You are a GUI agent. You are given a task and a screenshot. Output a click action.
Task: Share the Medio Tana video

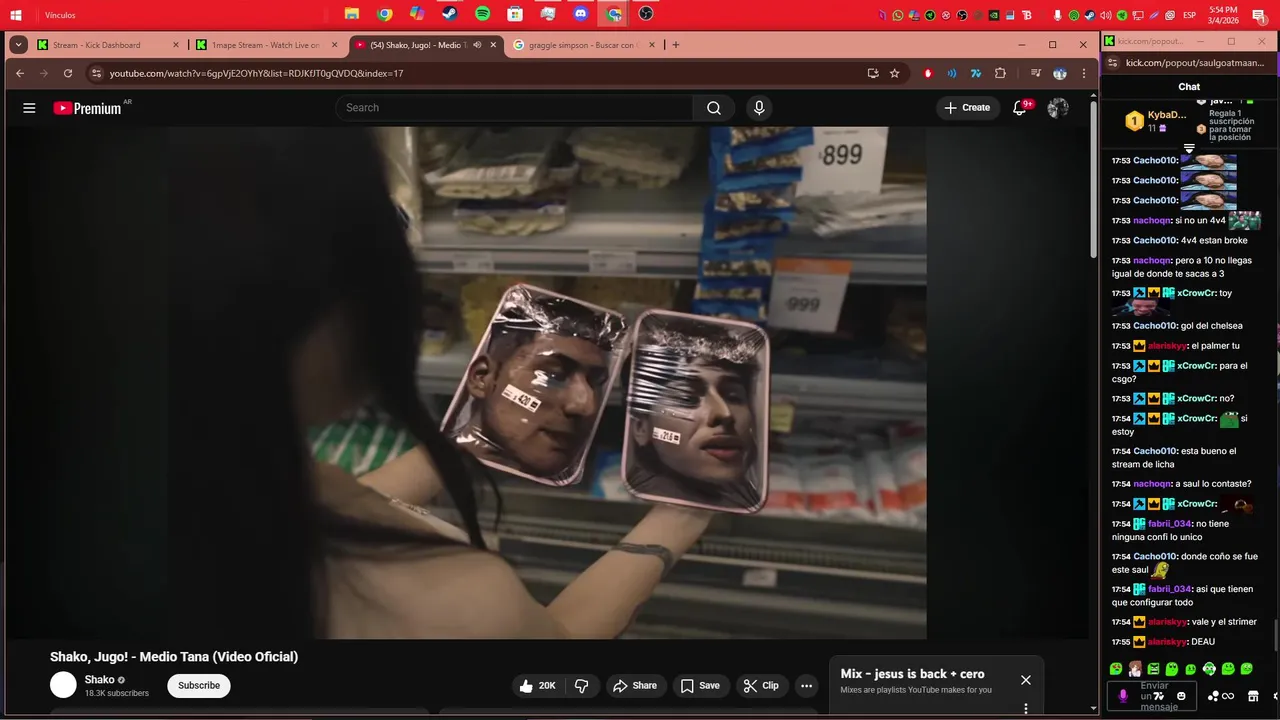coord(635,686)
